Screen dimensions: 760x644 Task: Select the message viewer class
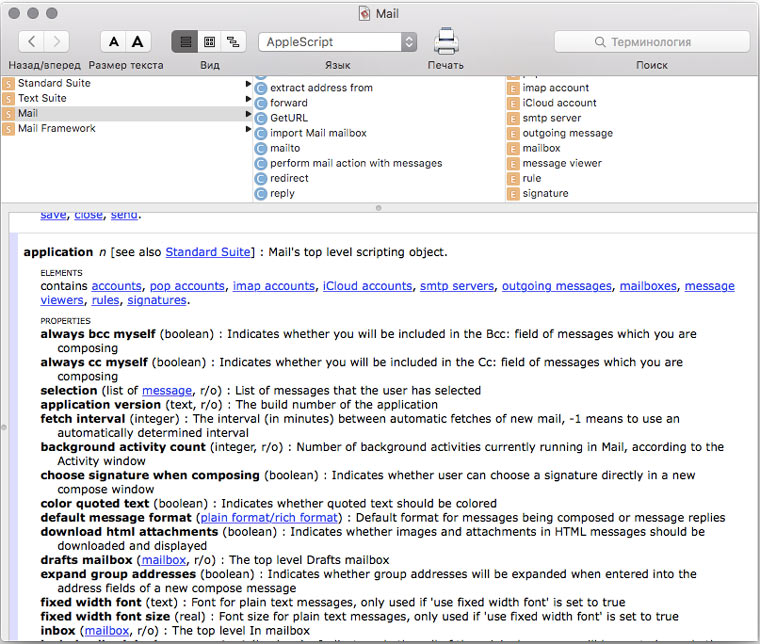tap(562, 163)
